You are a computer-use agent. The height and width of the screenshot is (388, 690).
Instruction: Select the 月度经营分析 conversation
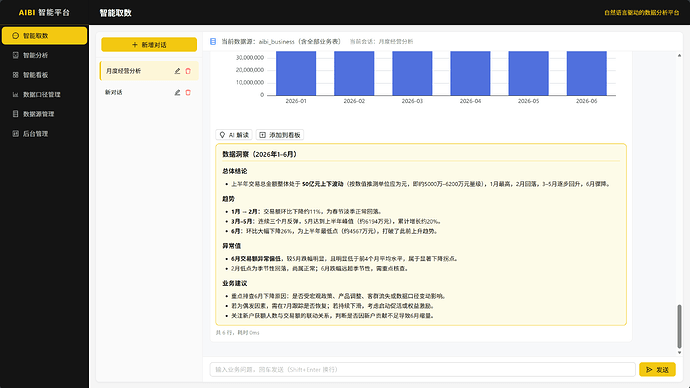149,71
